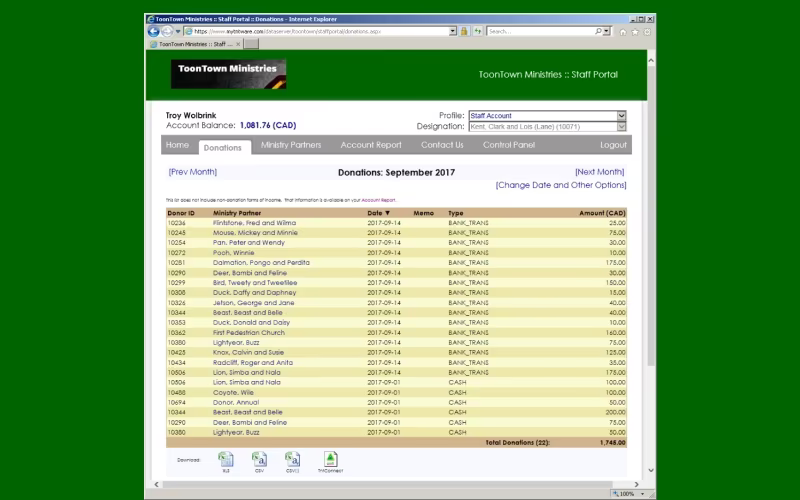Sort by the Donor ID column header
The image size is (800, 500).
pyautogui.click(x=181, y=213)
